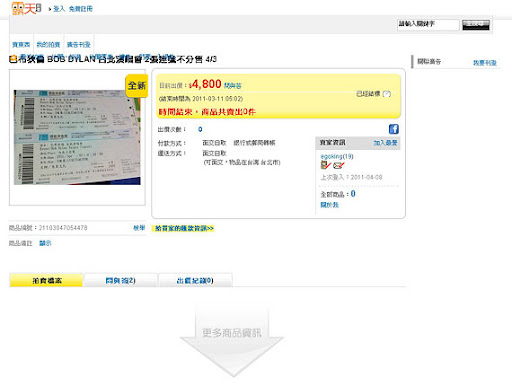This screenshot has width=512, height=386.
Task: Switch to the 出價紀錄(0) tab
Action: pos(195,280)
